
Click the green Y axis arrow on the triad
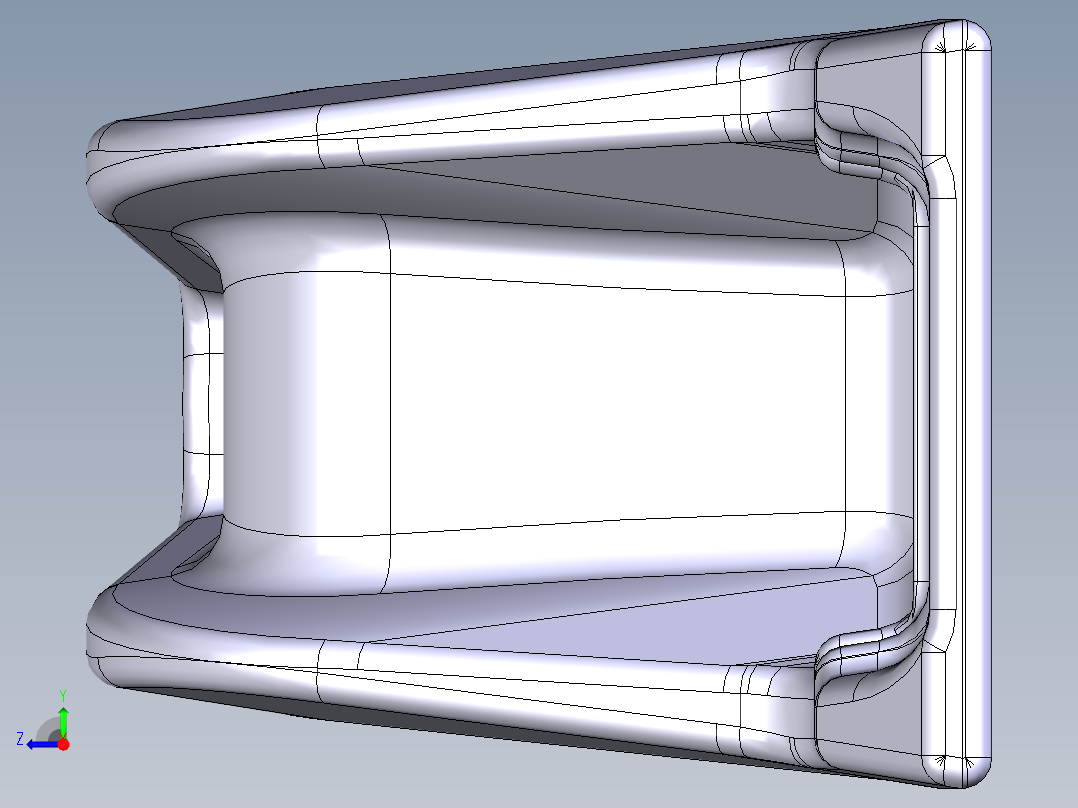point(63,721)
